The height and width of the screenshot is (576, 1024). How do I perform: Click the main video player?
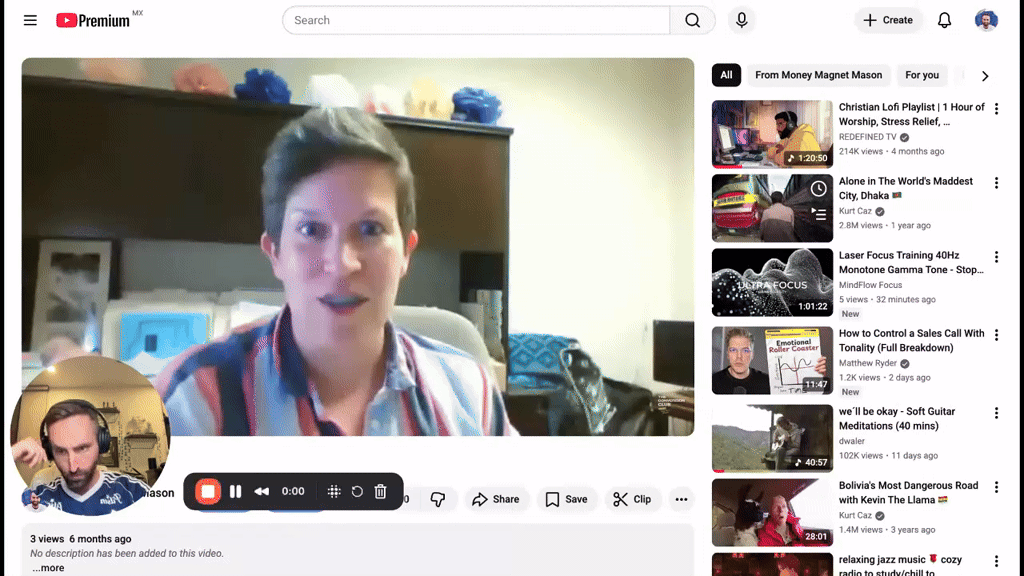click(x=358, y=247)
